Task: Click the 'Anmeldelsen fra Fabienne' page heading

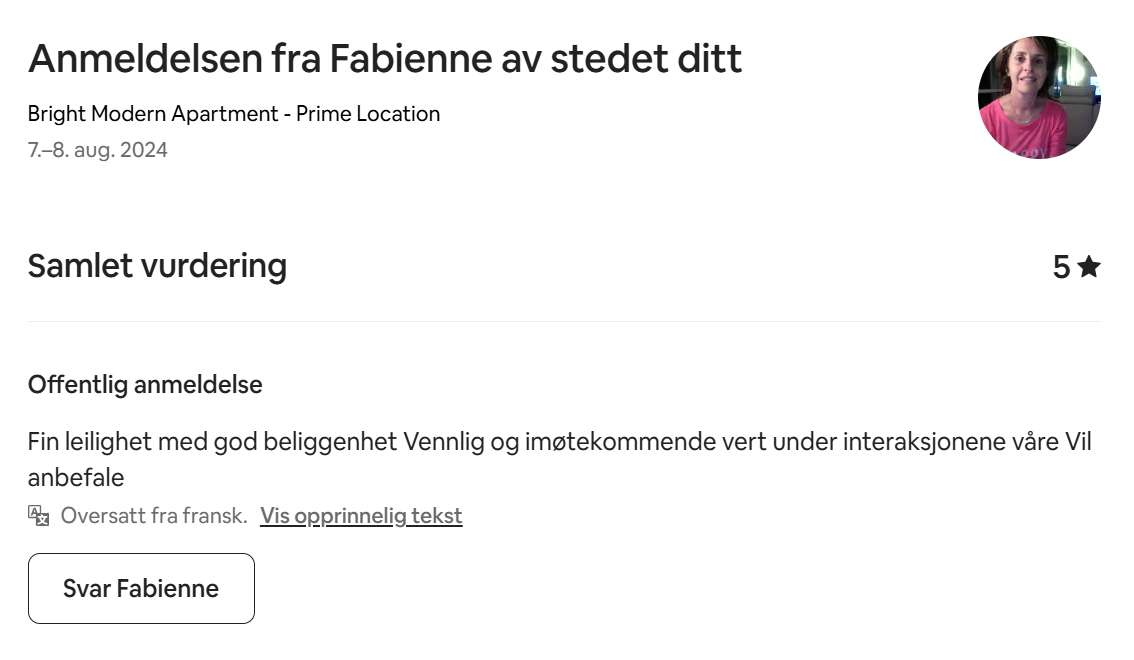Action: coord(385,59)
